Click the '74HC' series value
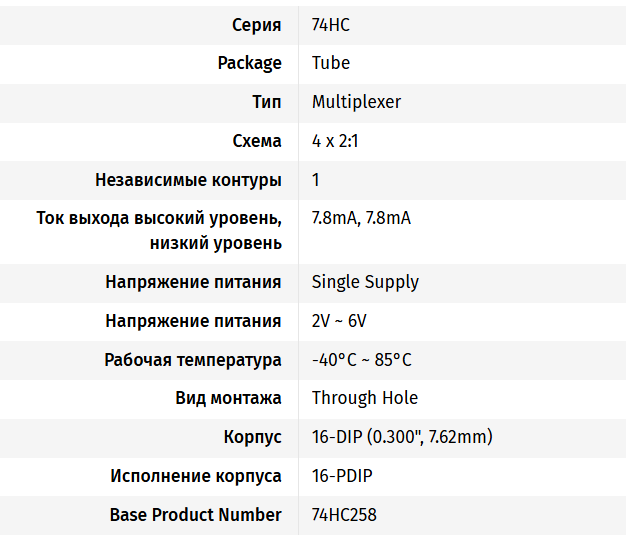The width and height of the screenshot is (626, 557). click(331, 24)
